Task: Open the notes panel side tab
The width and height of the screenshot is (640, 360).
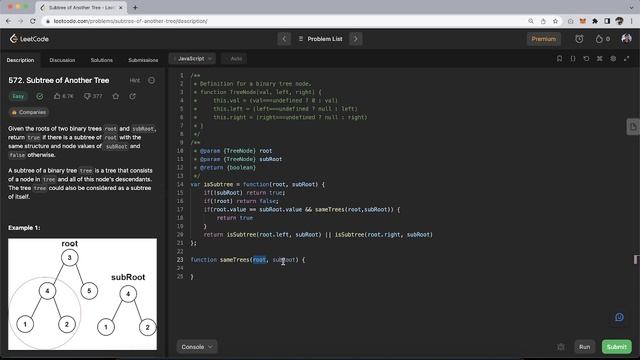Action: 633,127
